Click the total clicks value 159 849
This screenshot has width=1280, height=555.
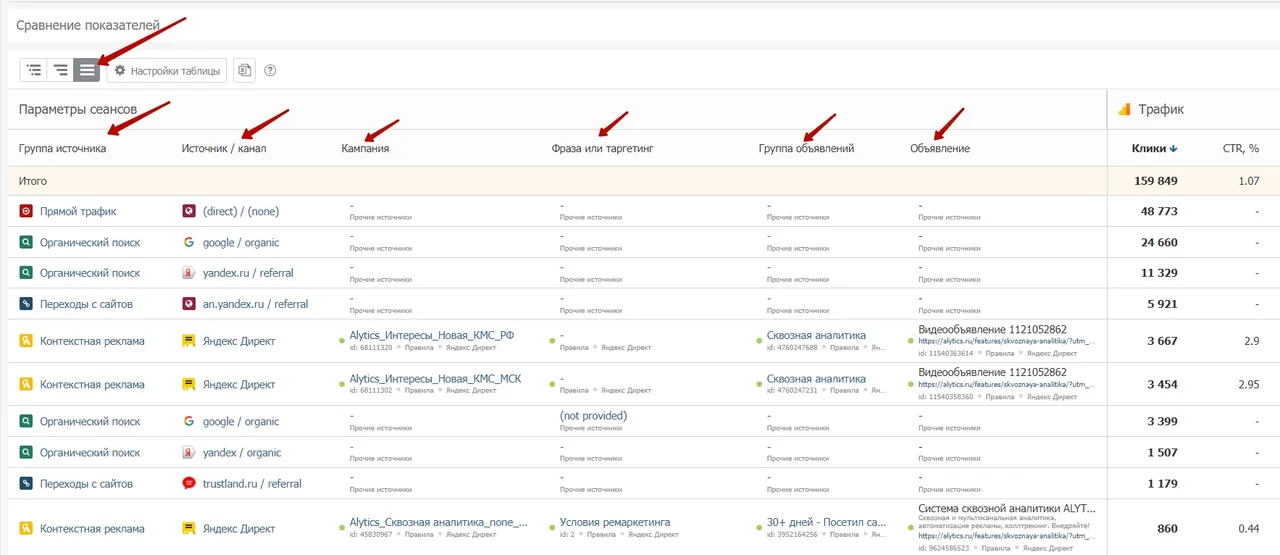coord(1155,181)
